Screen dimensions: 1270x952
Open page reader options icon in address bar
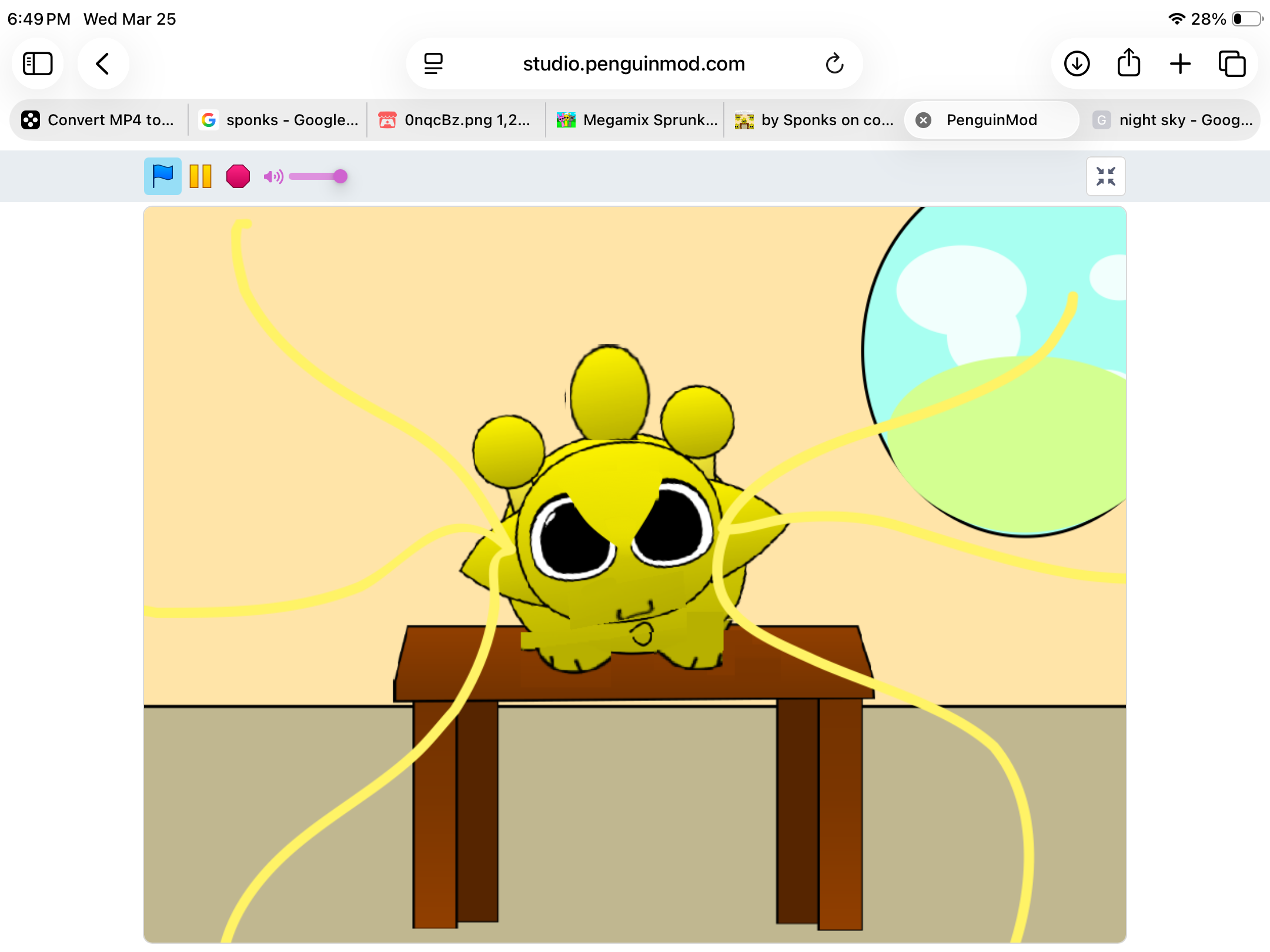433,63
